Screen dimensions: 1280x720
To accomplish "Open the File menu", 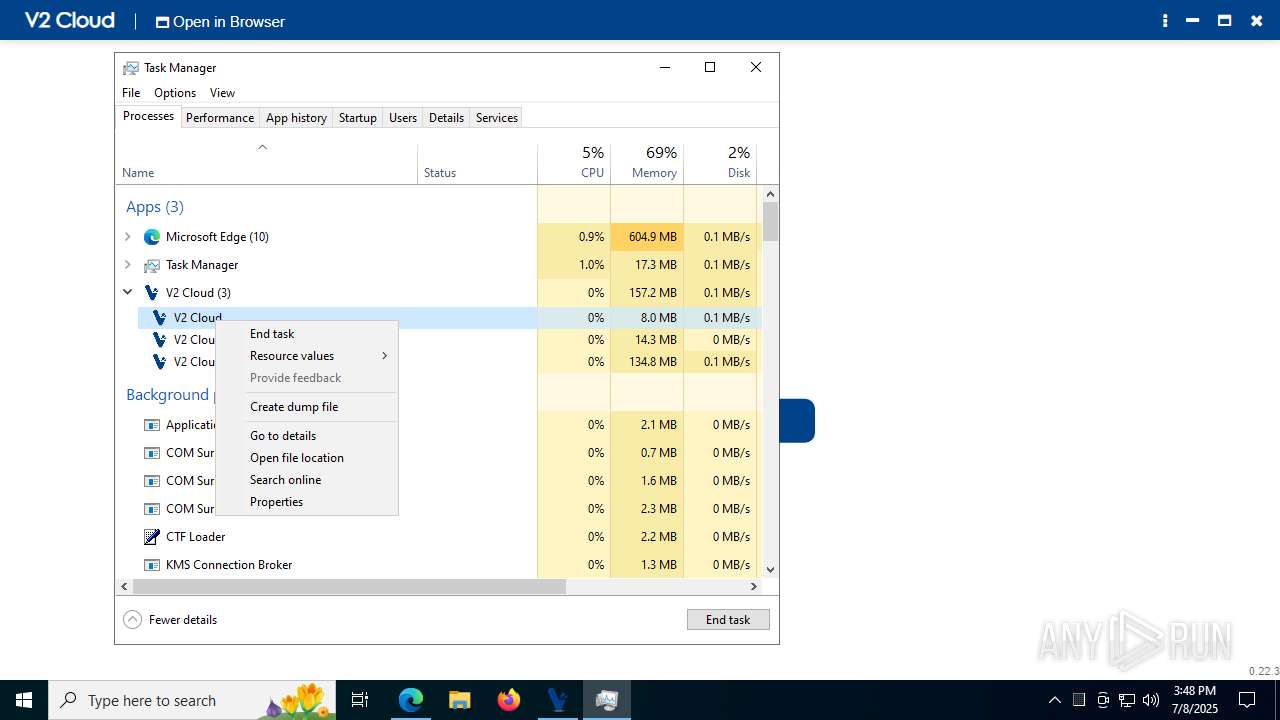I will coord(131,93).
